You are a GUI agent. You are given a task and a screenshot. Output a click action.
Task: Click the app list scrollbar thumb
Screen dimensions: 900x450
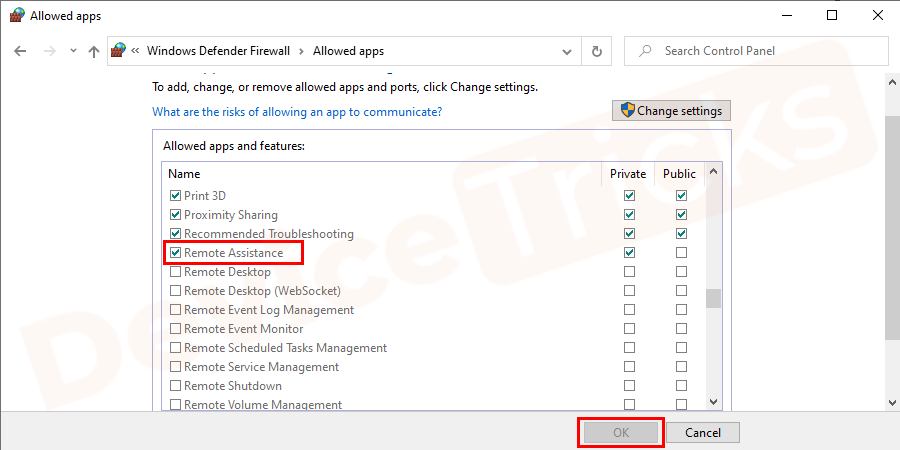point(713,298)
